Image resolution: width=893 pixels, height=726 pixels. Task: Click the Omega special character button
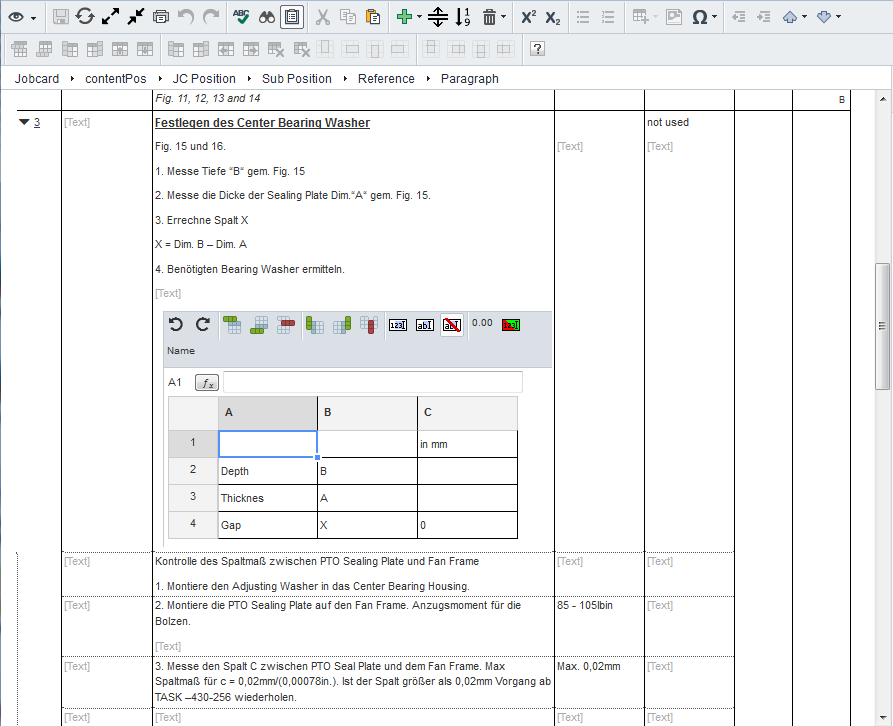pos(699,17)
